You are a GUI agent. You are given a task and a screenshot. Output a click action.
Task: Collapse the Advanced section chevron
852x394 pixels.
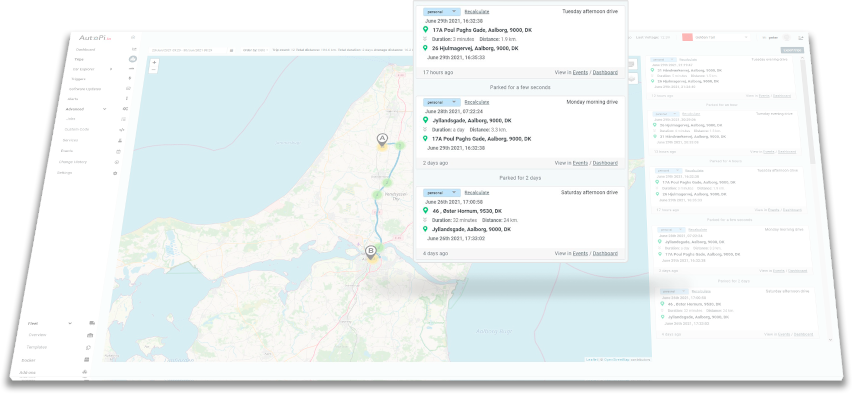(x=104, y=109)
